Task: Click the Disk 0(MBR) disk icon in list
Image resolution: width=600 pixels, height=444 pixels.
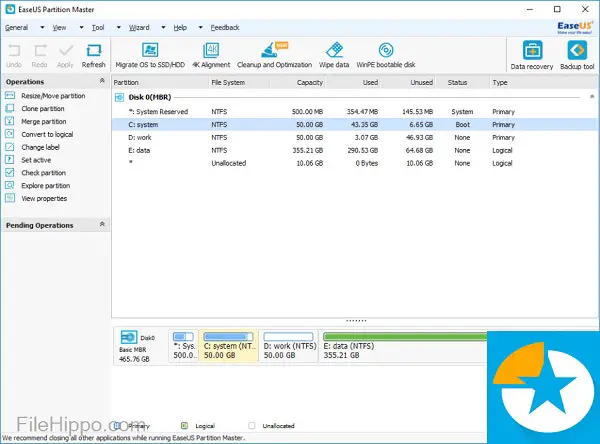Action: click(x=119, y=97)
